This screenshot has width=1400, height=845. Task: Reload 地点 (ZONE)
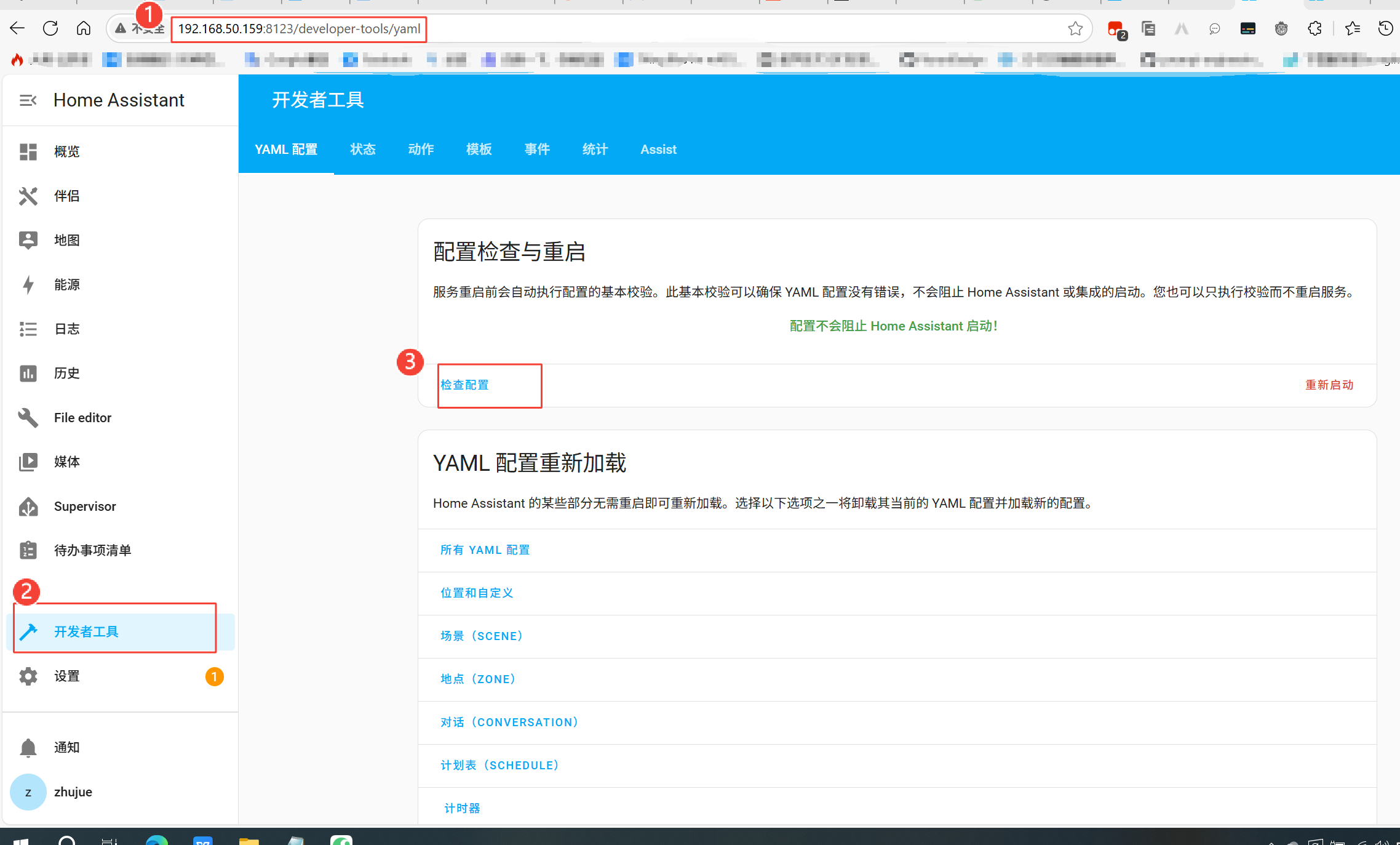[478, 679]
